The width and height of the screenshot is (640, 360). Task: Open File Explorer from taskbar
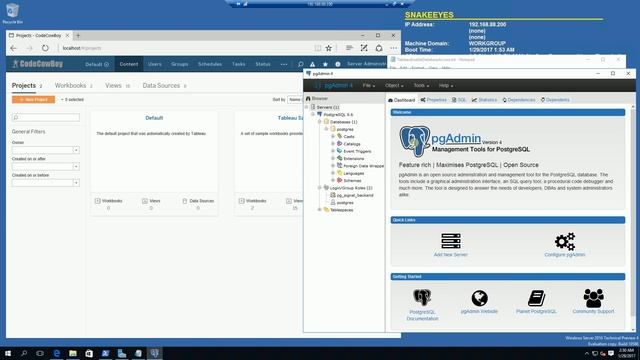pos(73,353)
